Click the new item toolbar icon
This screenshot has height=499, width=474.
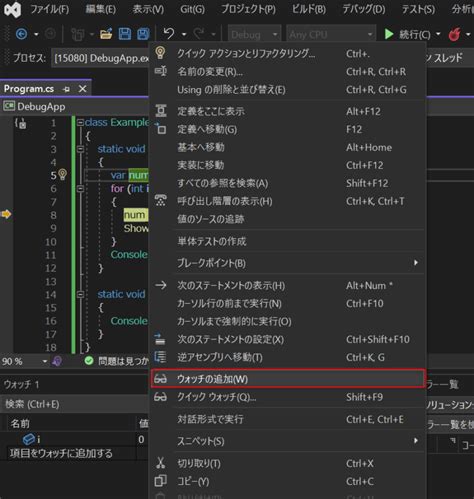[77, 34]
